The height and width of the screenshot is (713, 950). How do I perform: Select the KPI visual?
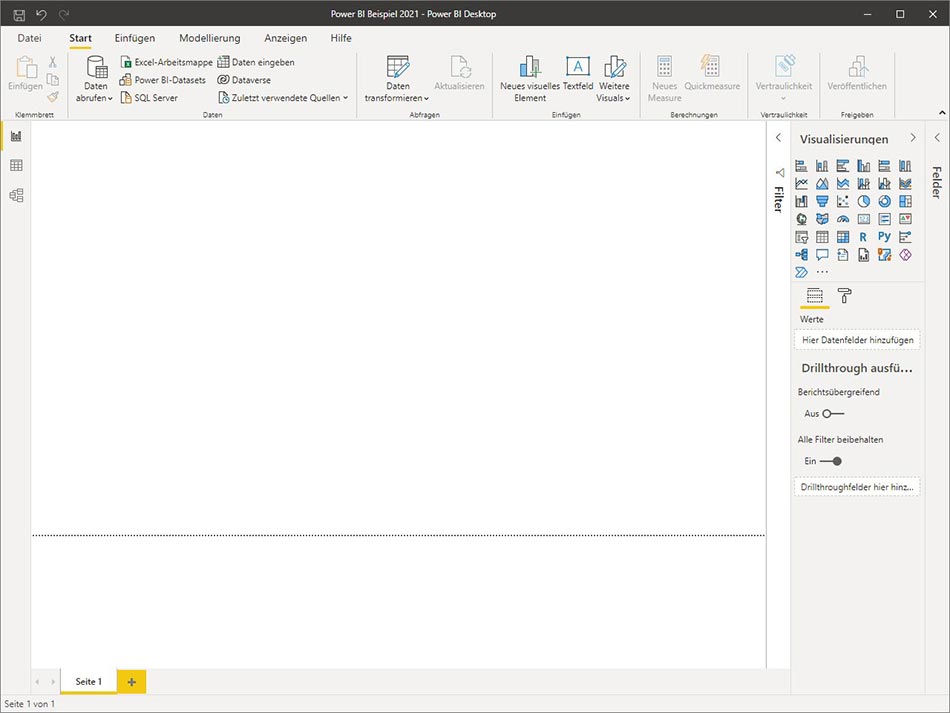click(x=905, y=219)
